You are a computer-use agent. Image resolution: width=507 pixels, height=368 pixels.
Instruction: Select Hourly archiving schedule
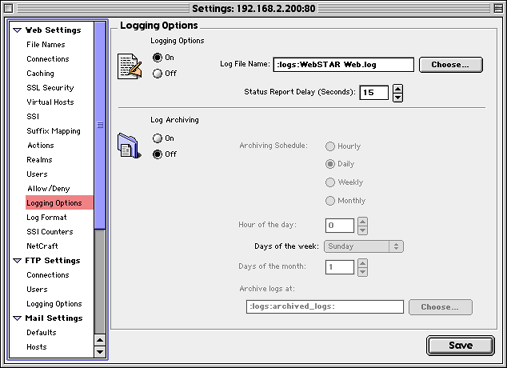click(x=330, y=146)
